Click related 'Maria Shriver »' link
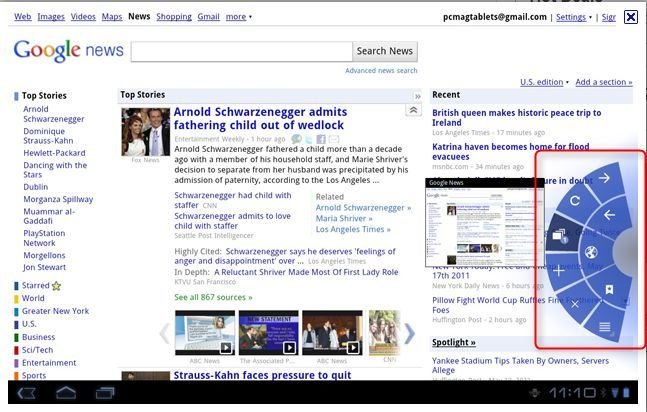This screenshot has width=647, height=412. pos(344,218)
